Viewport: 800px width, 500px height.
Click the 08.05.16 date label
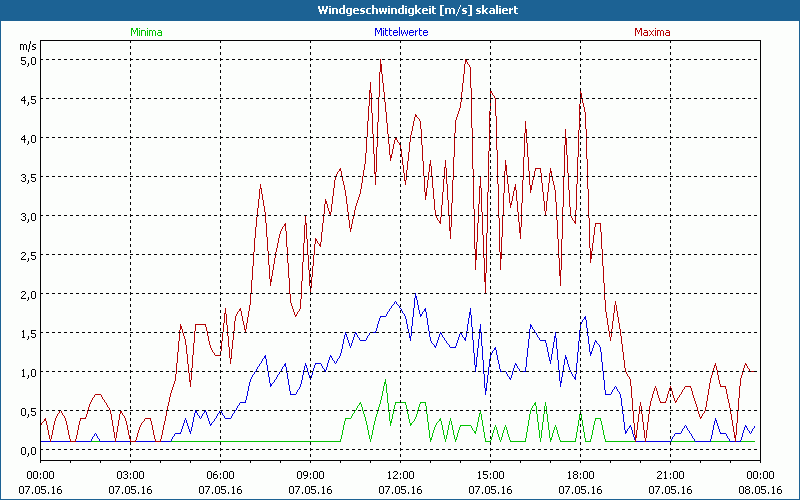click(759, 490)
